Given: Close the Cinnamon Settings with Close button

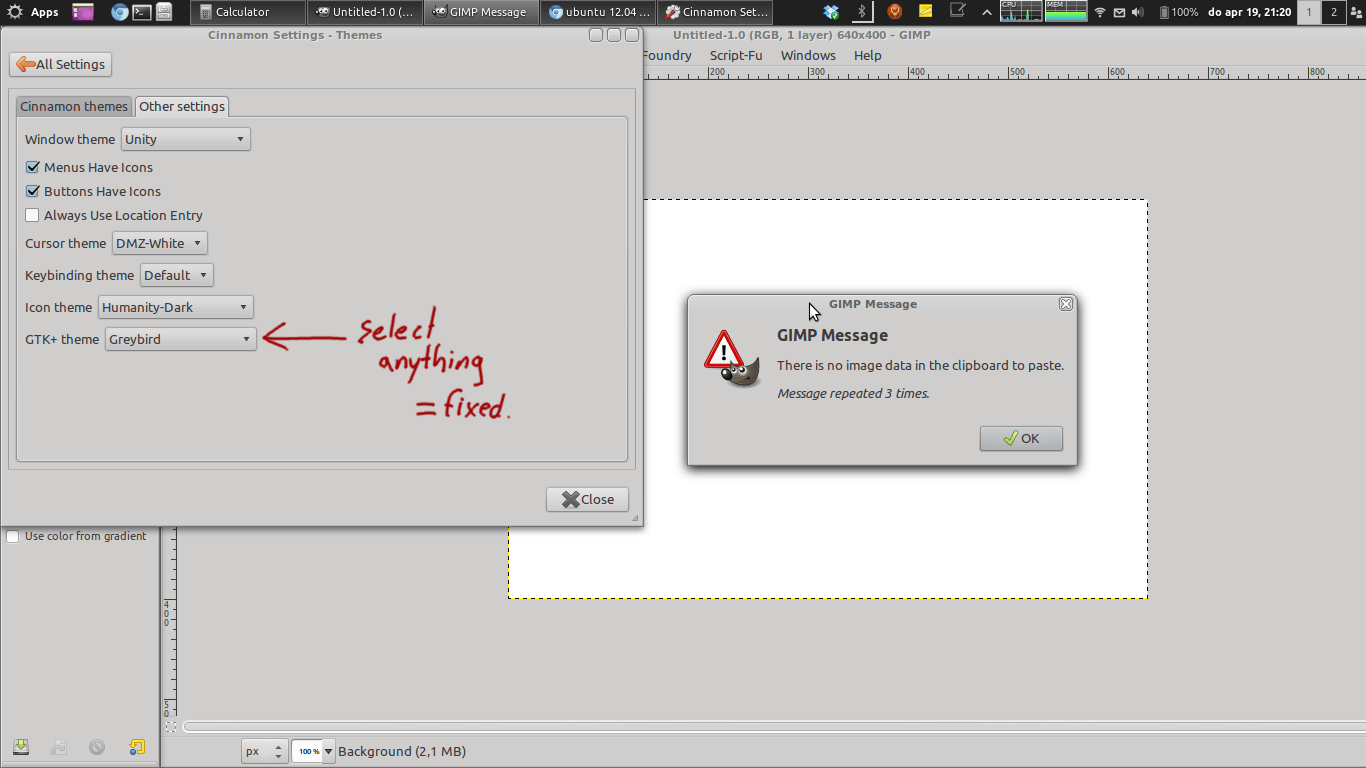Looking at the screenshot, I should (x=587, y=499).
